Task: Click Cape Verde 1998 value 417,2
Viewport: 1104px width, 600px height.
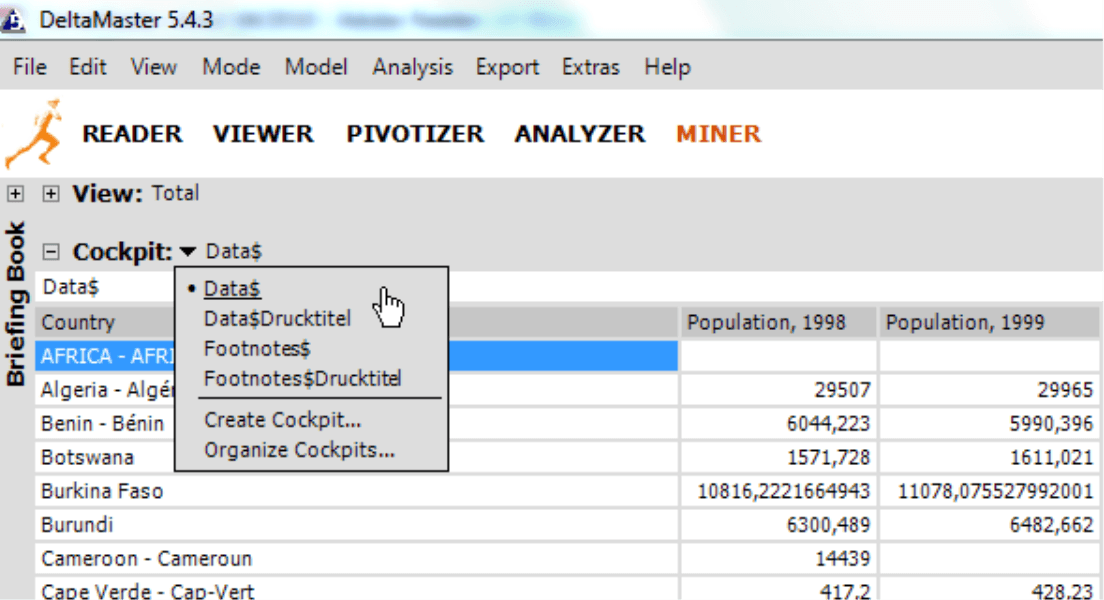Action: tap(845, 592)
